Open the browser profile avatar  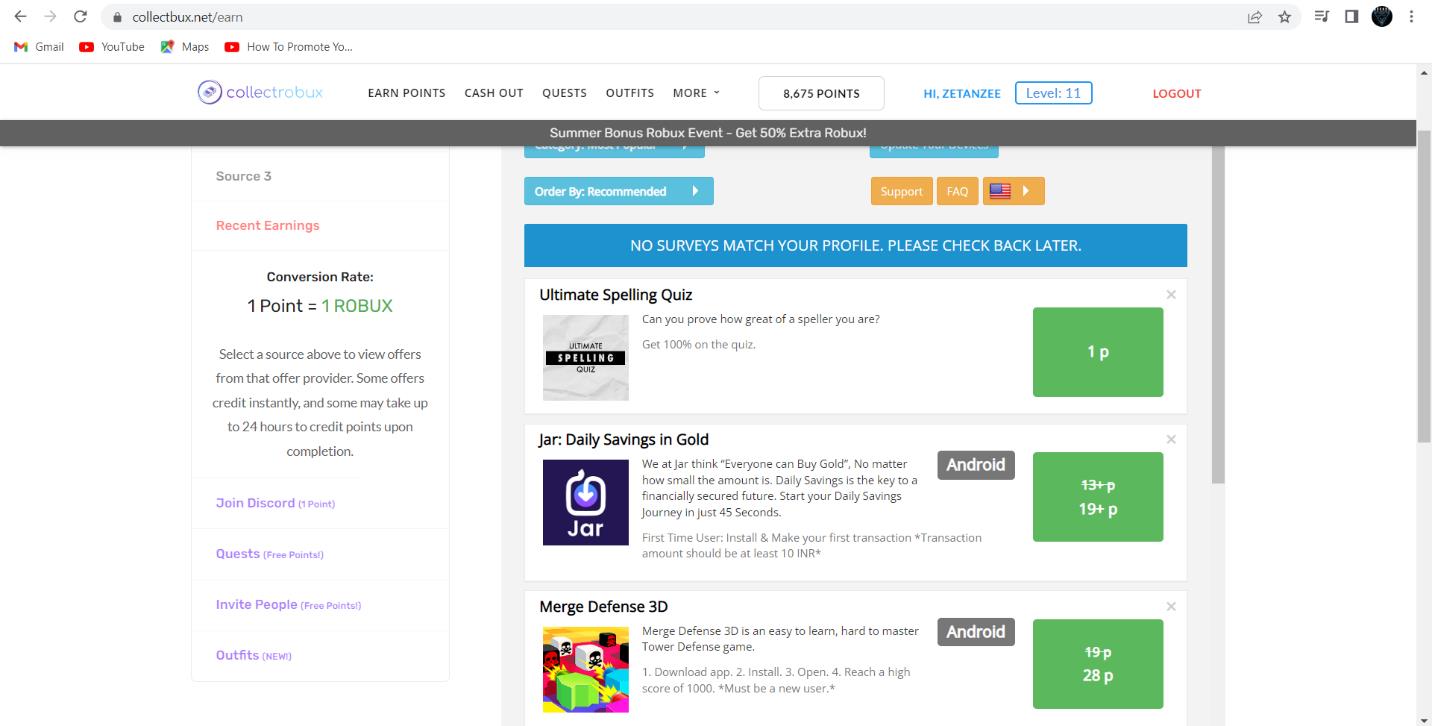point(1381,17)
